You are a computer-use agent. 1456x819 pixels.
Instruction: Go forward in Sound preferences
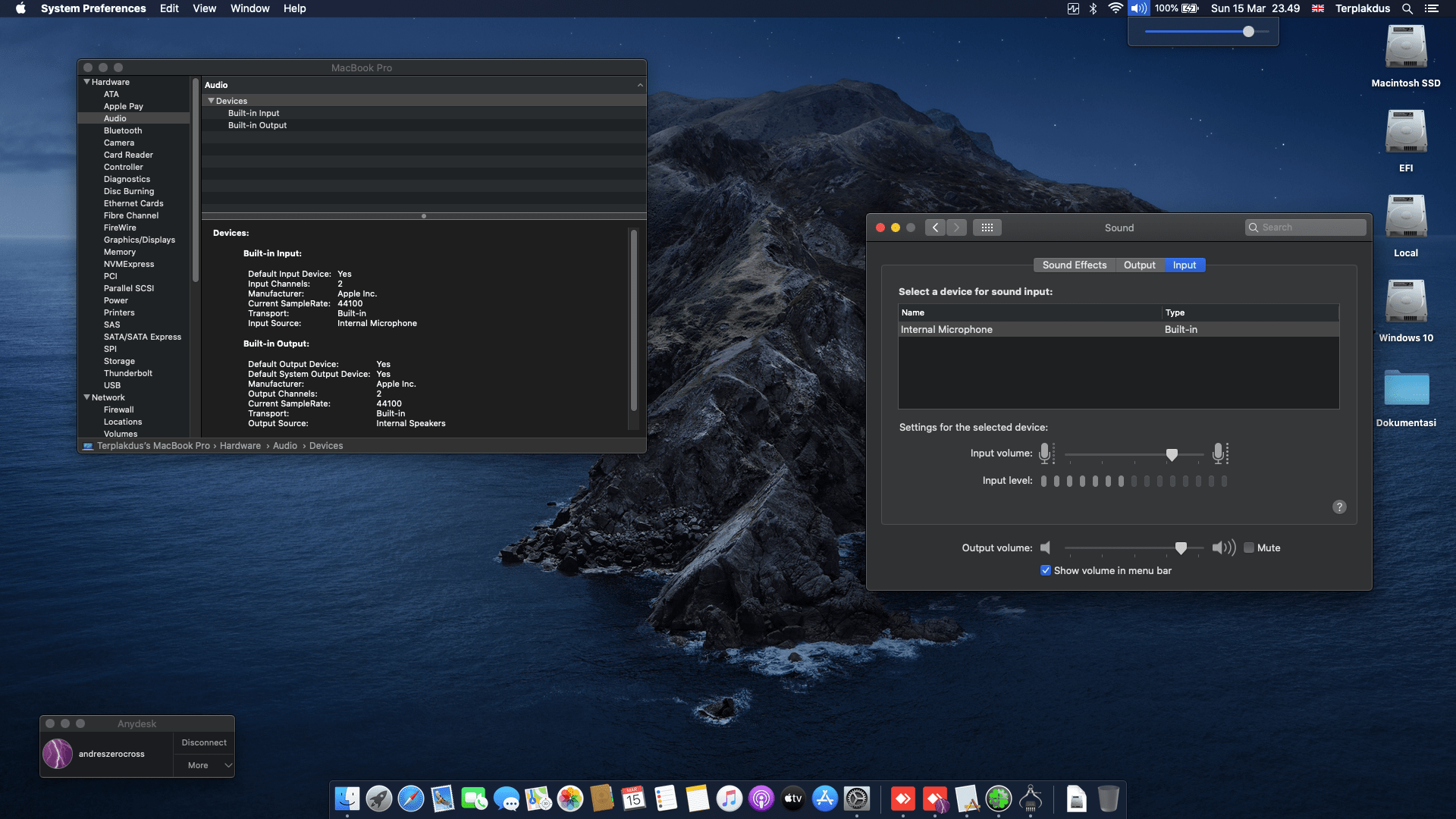pyautogui.click(x=956, y=227)
